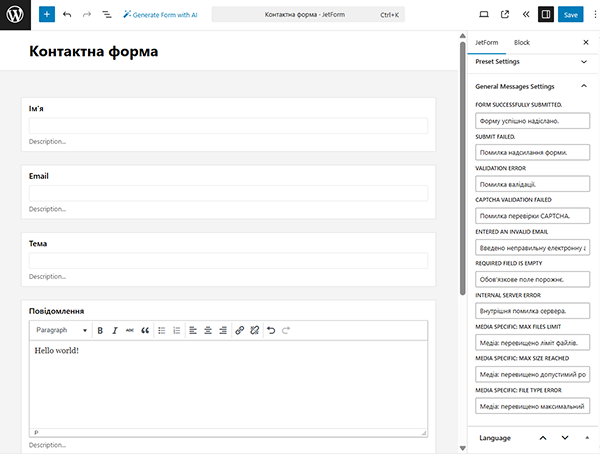Save the form

pos(571,15)
